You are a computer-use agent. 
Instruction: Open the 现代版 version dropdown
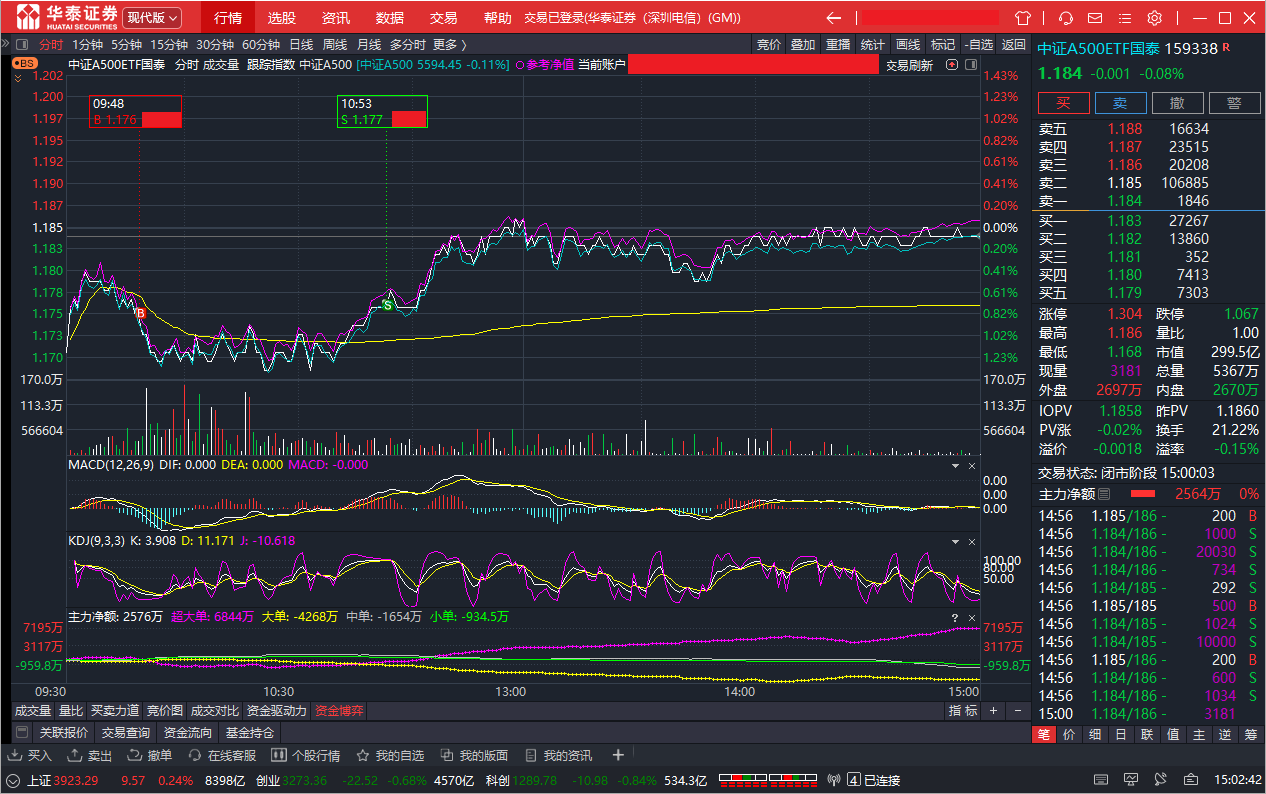tap(153, 18)
